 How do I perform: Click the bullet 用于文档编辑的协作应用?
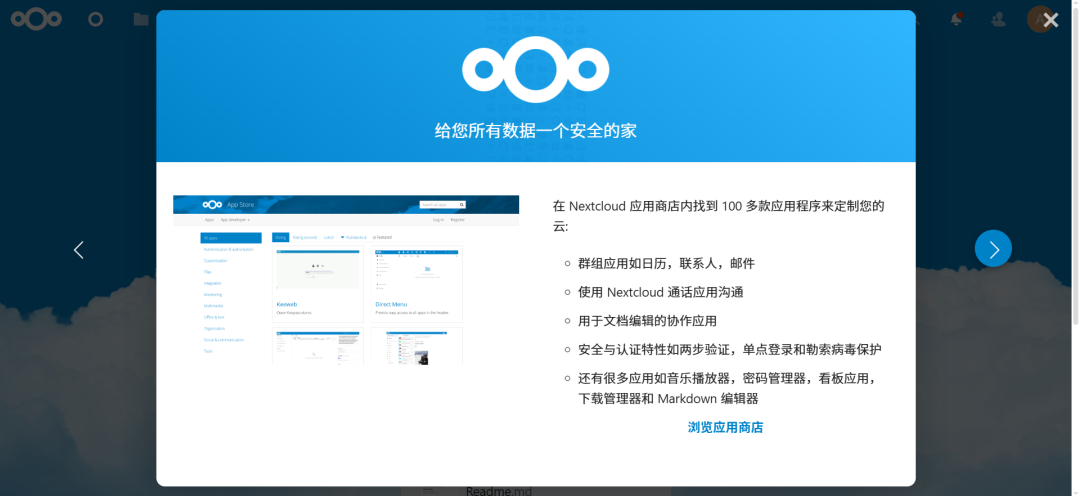[647, 321]
